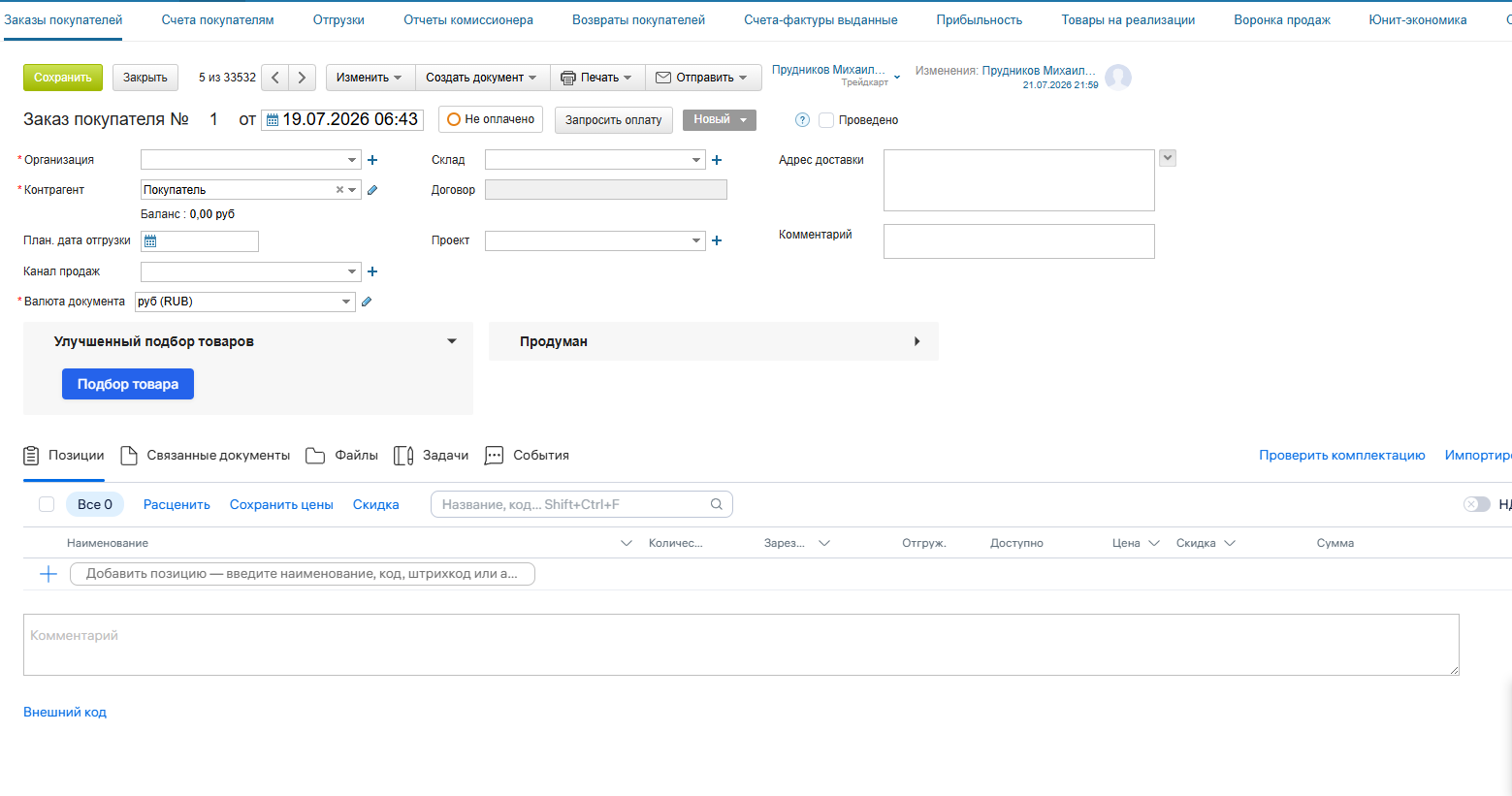Clear the Покупатель value with x icon
1512x796 pixels.
(339, 190)
